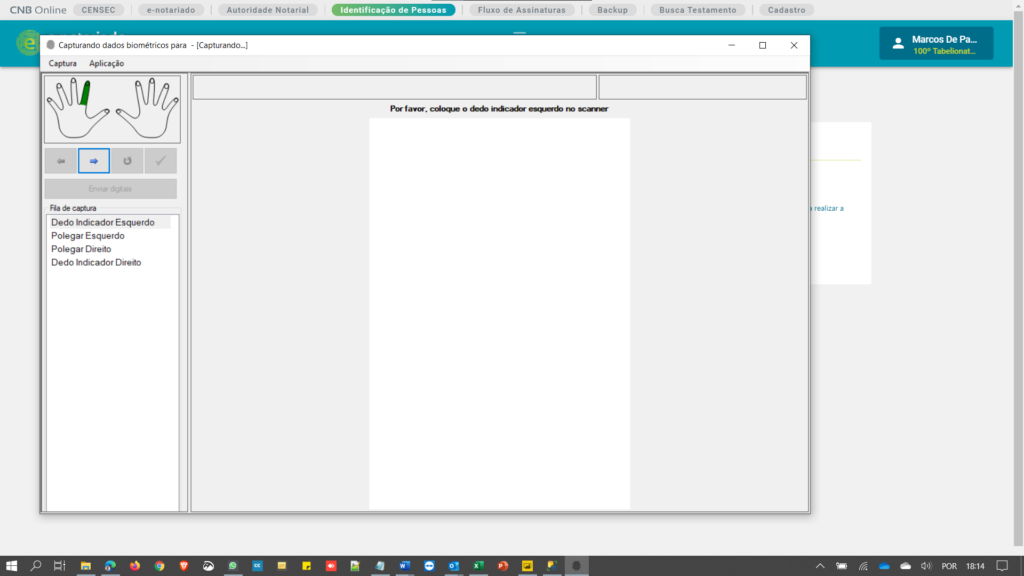This screenshot has height=576, width=1024.
Task: Select Polegar Esquerdo in capture queue
Action: [x=88, y=236]
